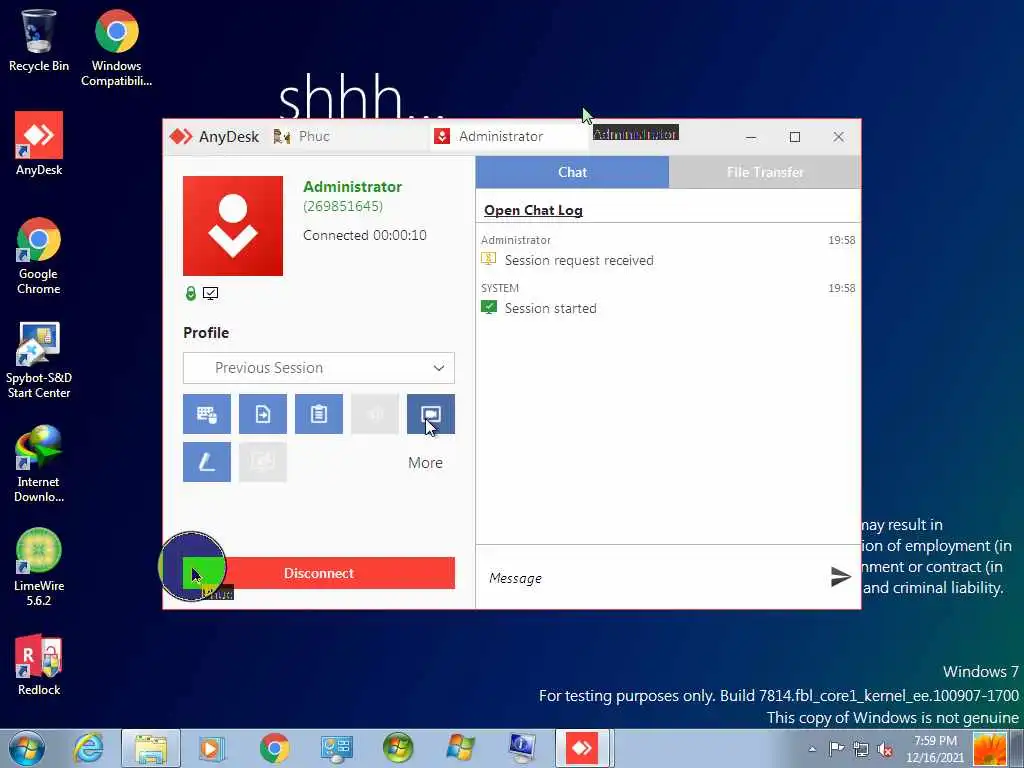The width and height of the screenshot is (1024, 768).
Task: Select Google Chrome desktop shortcut
Action: pyautogui.click(x=39, y=256)
